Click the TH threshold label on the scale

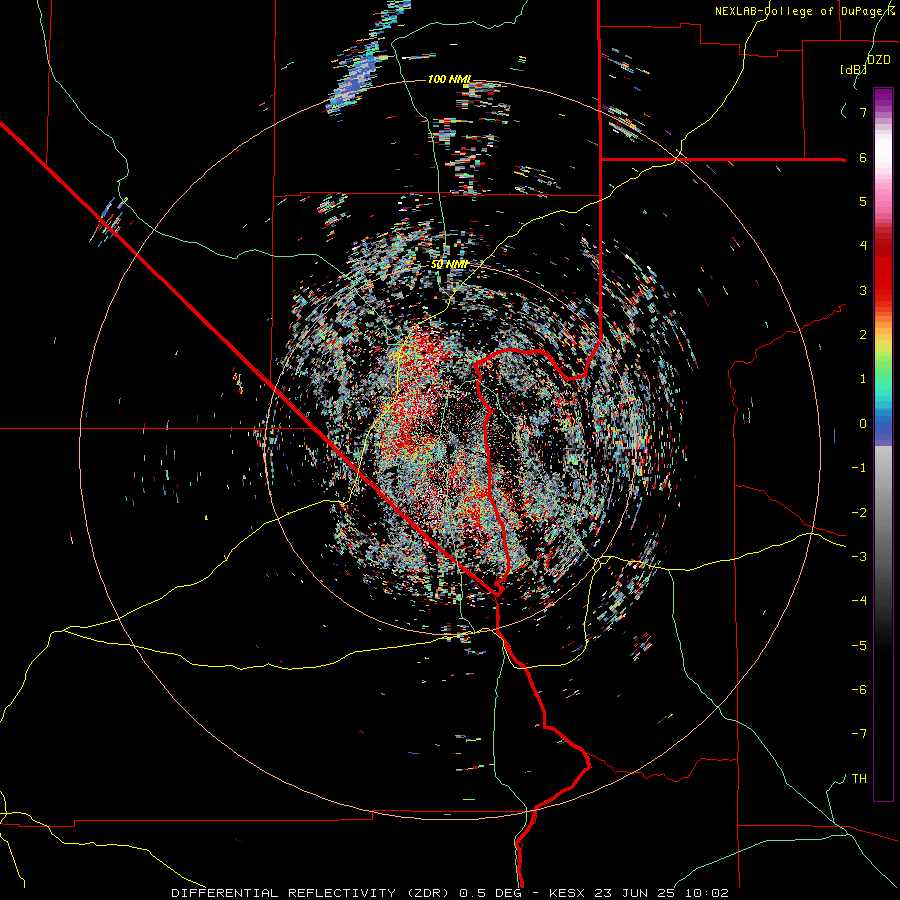click(859, 779)
